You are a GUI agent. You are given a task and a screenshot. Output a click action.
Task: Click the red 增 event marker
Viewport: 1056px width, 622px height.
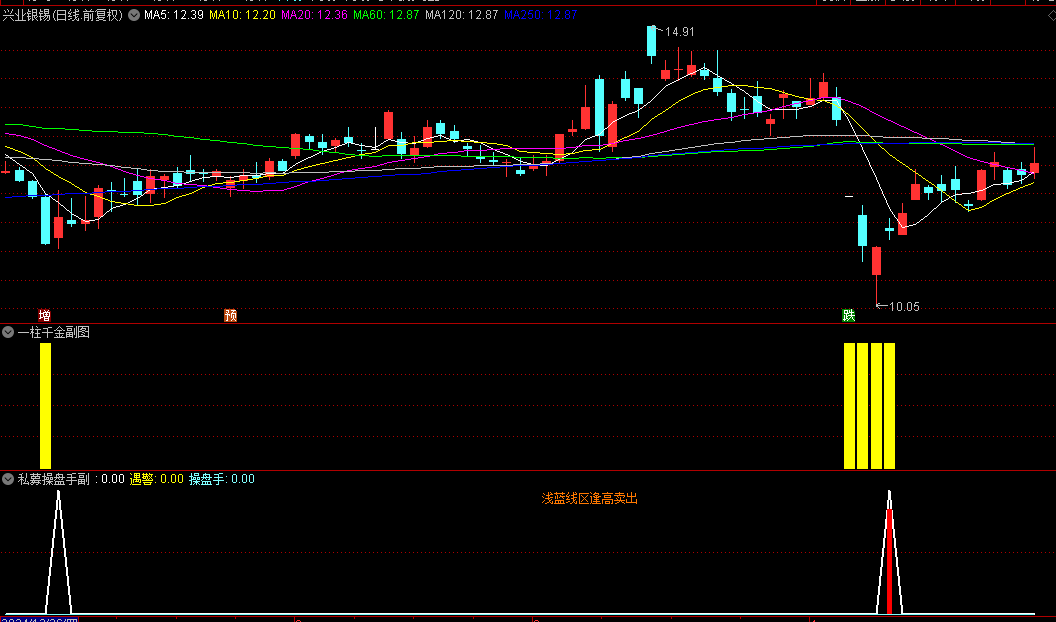pos(44,315)
